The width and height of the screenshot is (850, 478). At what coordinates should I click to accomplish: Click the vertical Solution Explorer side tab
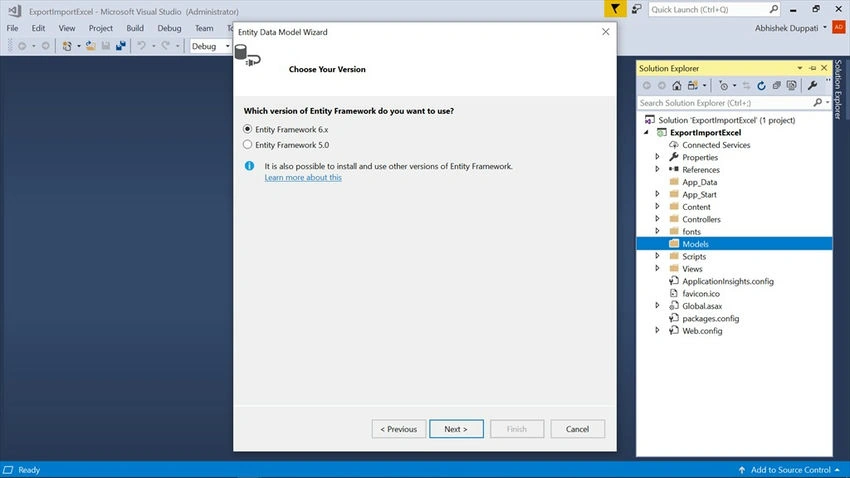click(x=838, y=89)
